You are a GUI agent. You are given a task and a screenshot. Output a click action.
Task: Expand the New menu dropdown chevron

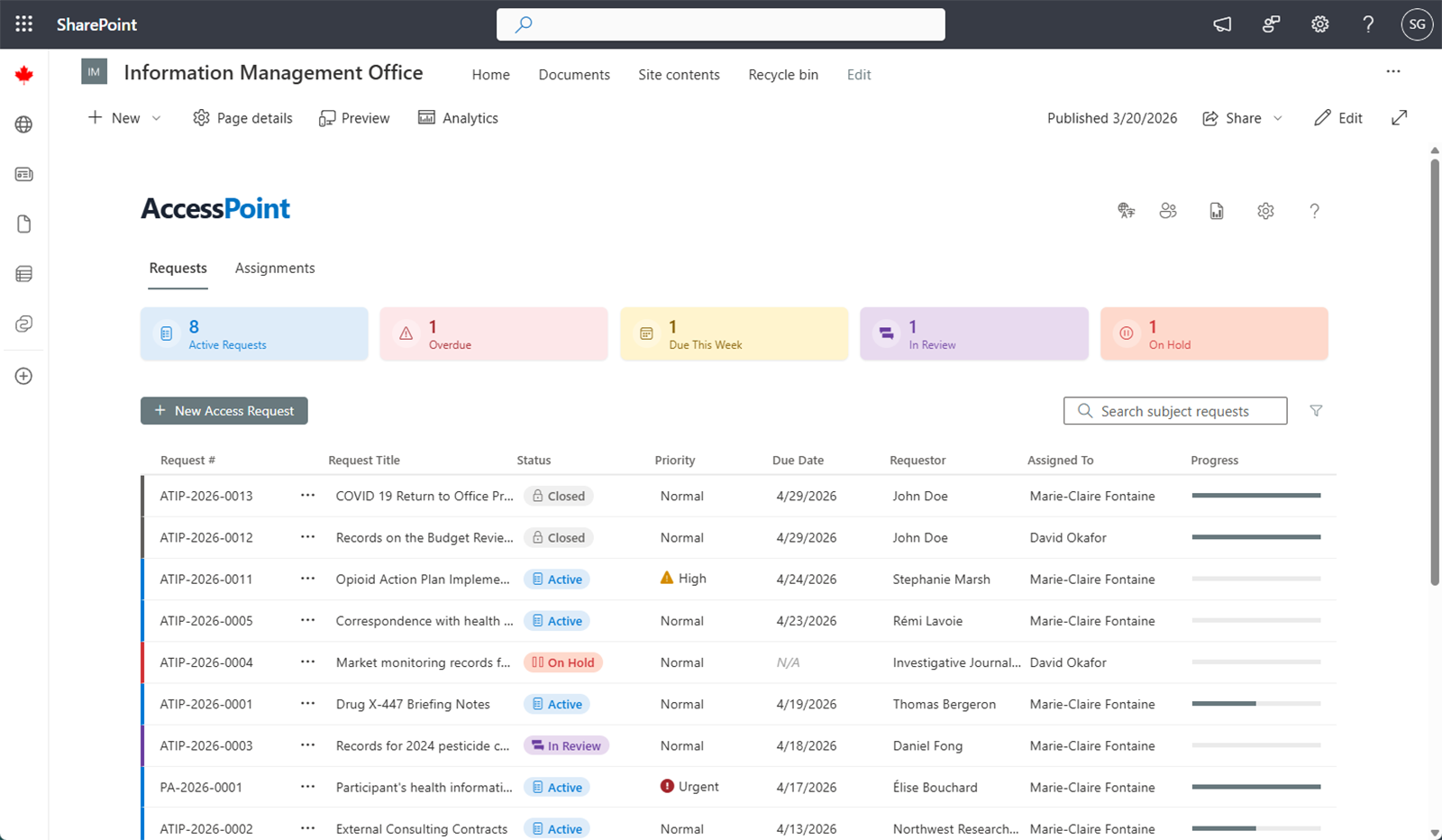156,117
